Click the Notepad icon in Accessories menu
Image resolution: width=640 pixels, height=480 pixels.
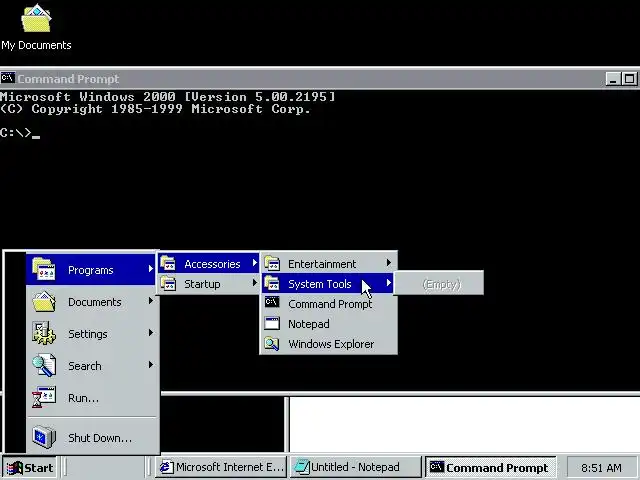[272, 323]
